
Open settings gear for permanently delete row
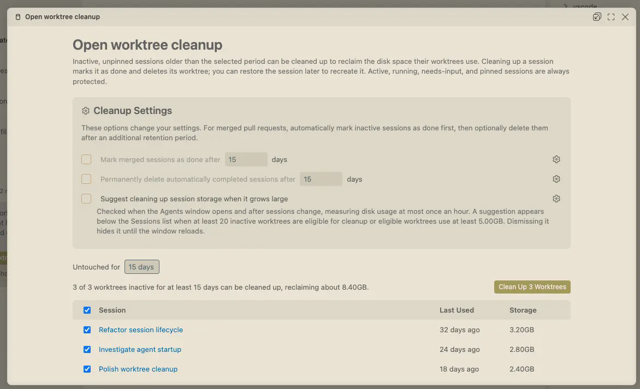point(556,179)
